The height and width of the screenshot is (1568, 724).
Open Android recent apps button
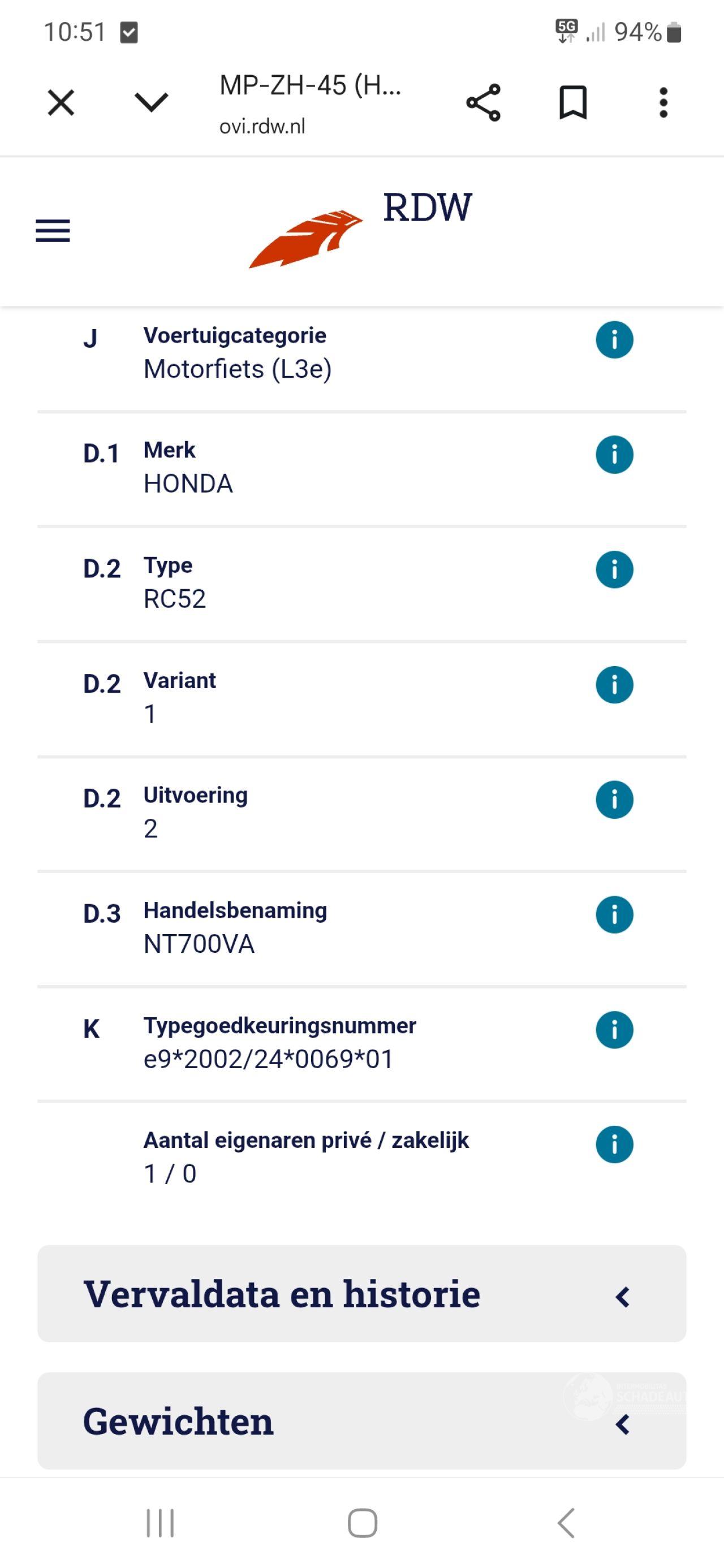point(160,1523)
